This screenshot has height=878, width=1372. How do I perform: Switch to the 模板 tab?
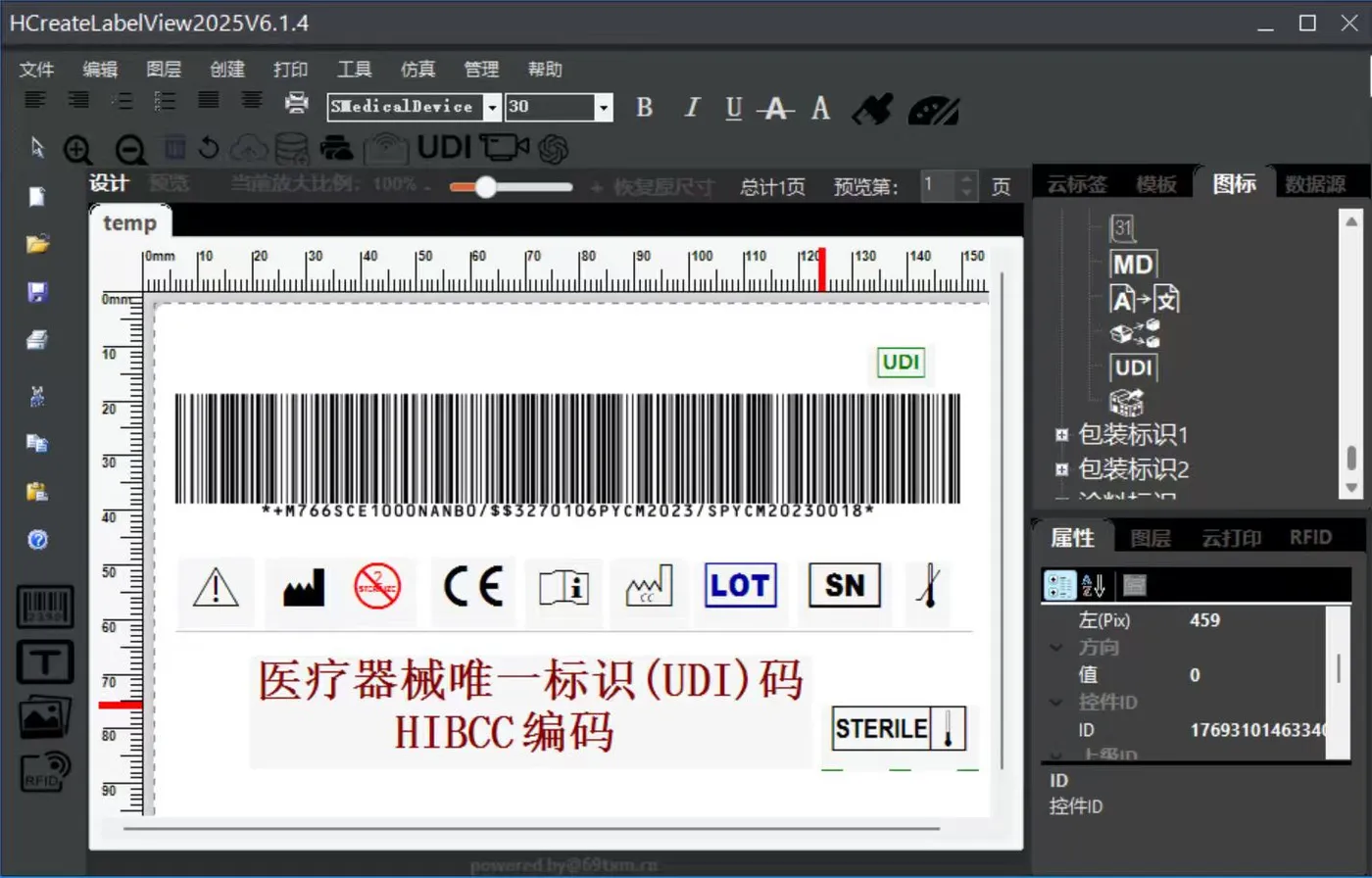point(1156,184)
